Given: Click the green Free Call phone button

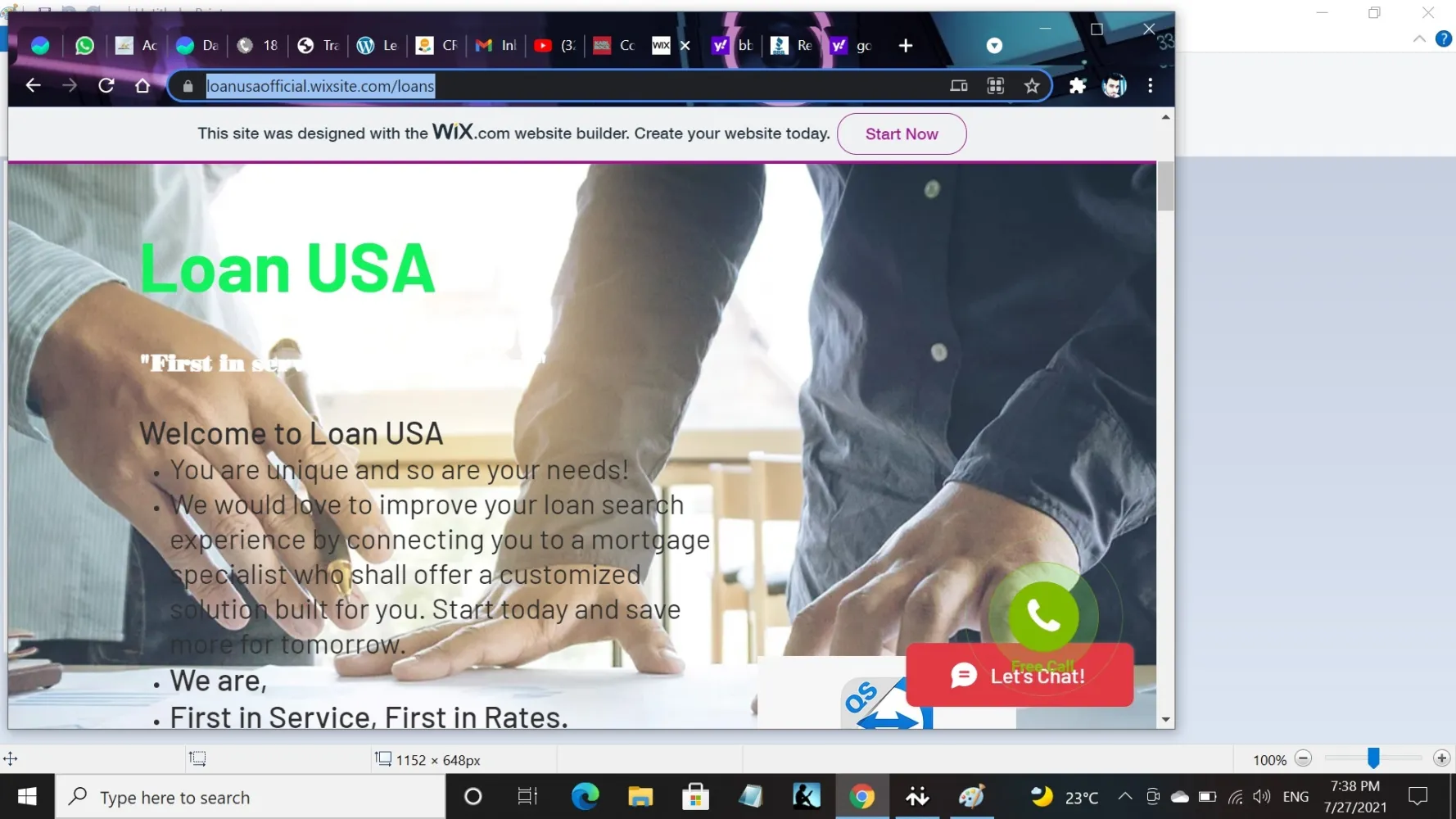Looking at the screenshot, I should coord(1043,616).
